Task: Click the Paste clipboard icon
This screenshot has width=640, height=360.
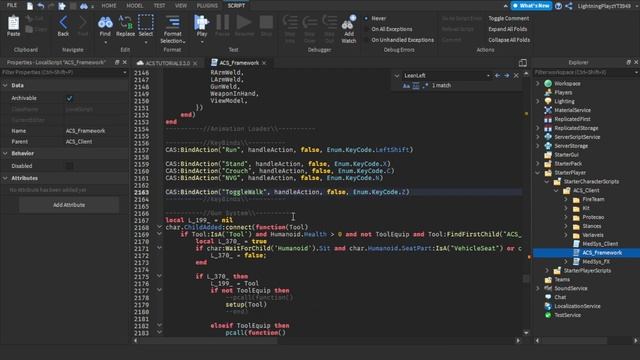Action: tap(13, 23)
